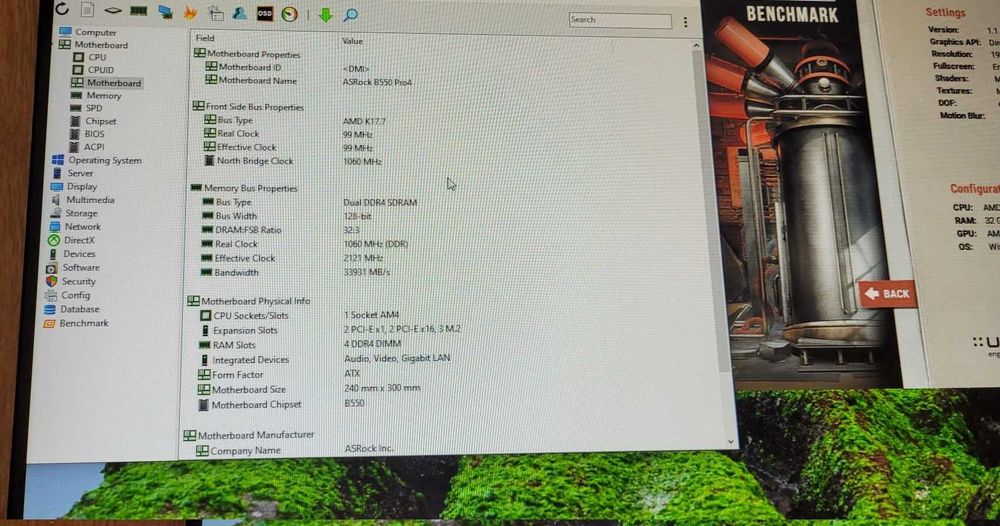This screenshot has height=526, width=1000.
Task: Select Storage in the tree
Action: click(73, 213)
